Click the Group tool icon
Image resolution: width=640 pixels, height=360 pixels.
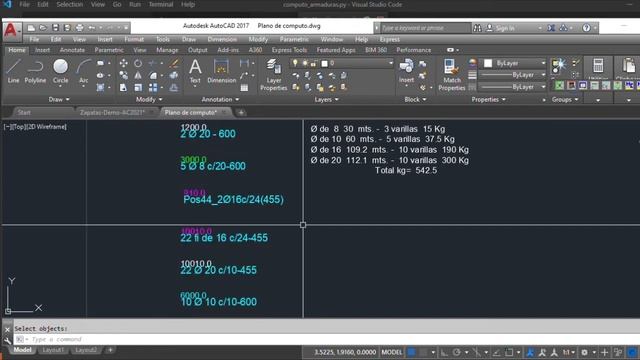(559, 65)
